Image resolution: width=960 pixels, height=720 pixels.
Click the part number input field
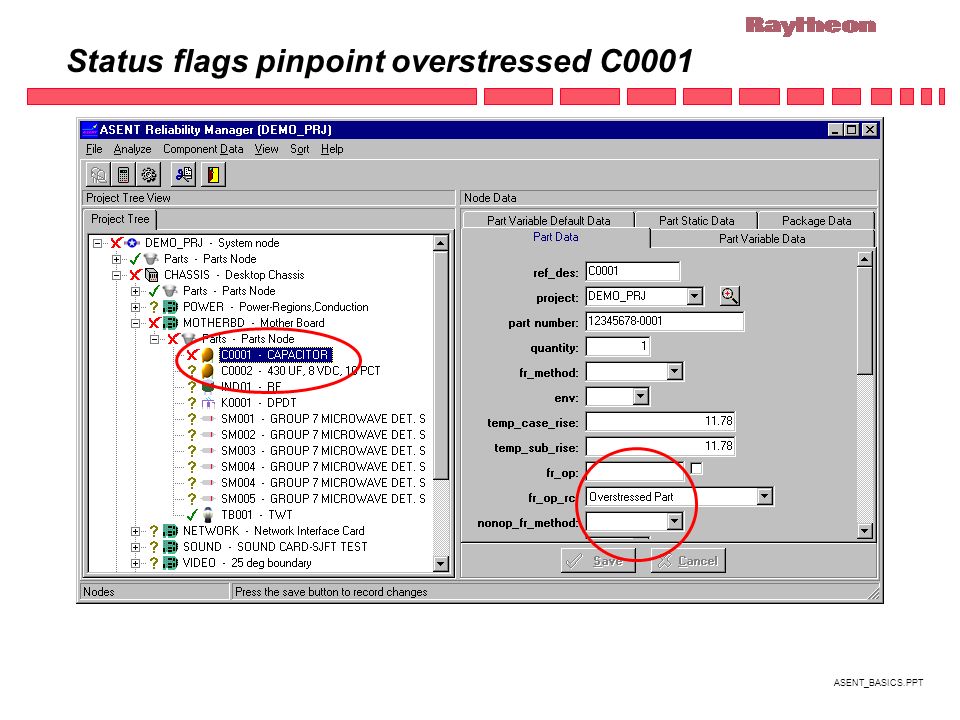(664, 321)
